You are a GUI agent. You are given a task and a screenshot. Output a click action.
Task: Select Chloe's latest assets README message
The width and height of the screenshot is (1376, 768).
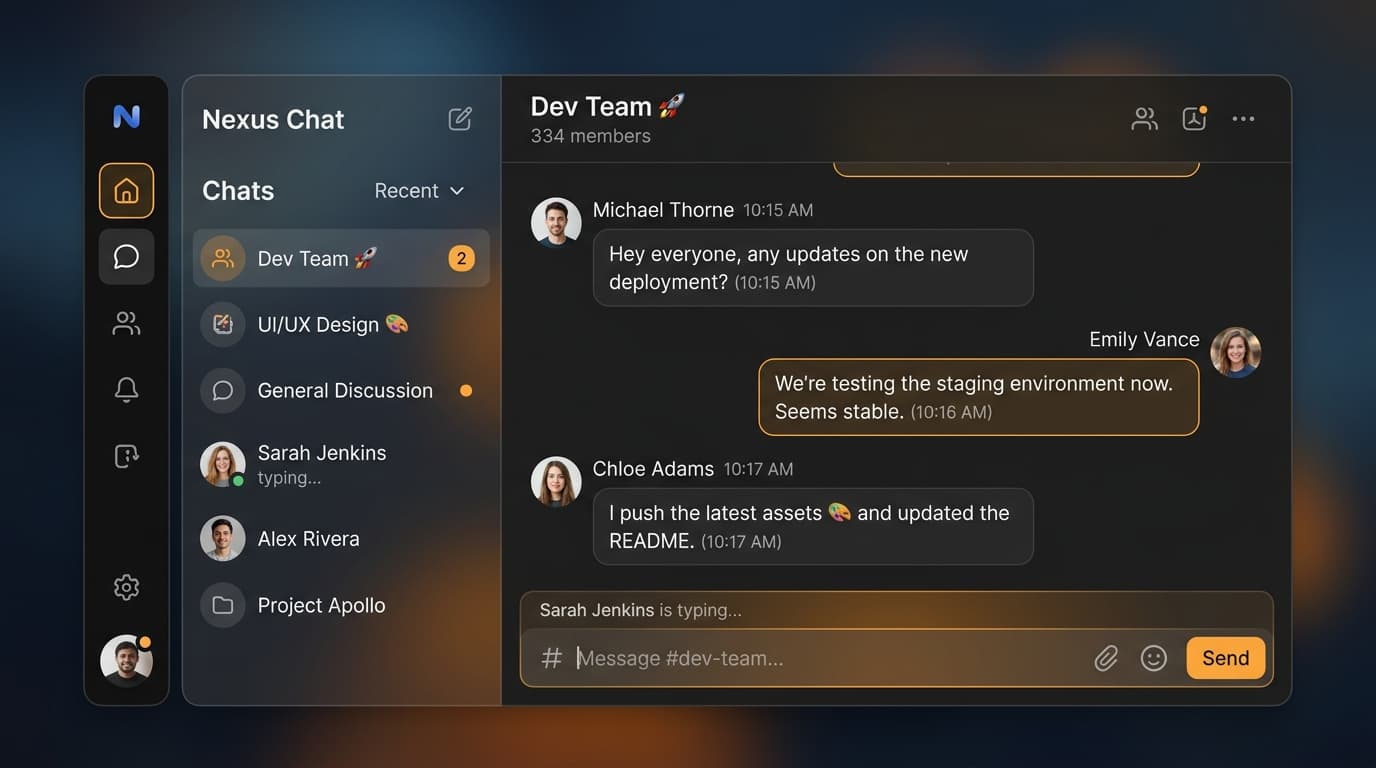813,526
